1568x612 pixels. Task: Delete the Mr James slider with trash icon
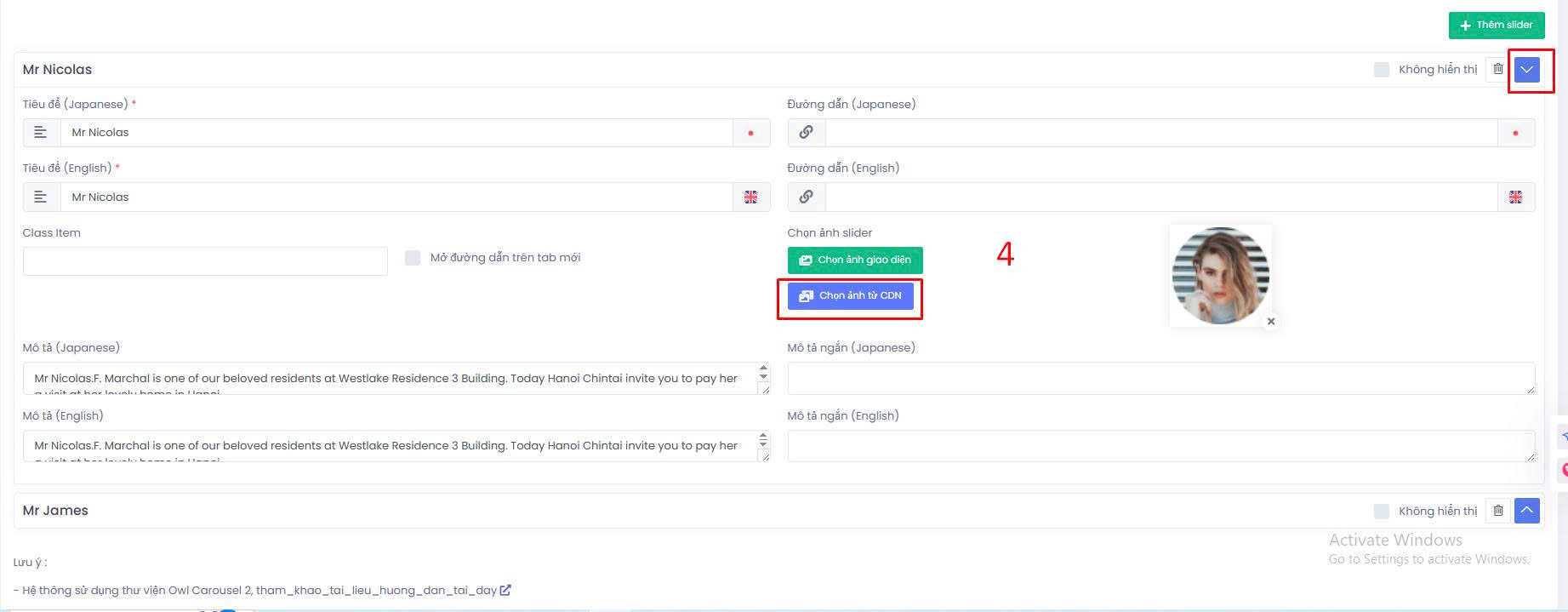coord(1498,511)
